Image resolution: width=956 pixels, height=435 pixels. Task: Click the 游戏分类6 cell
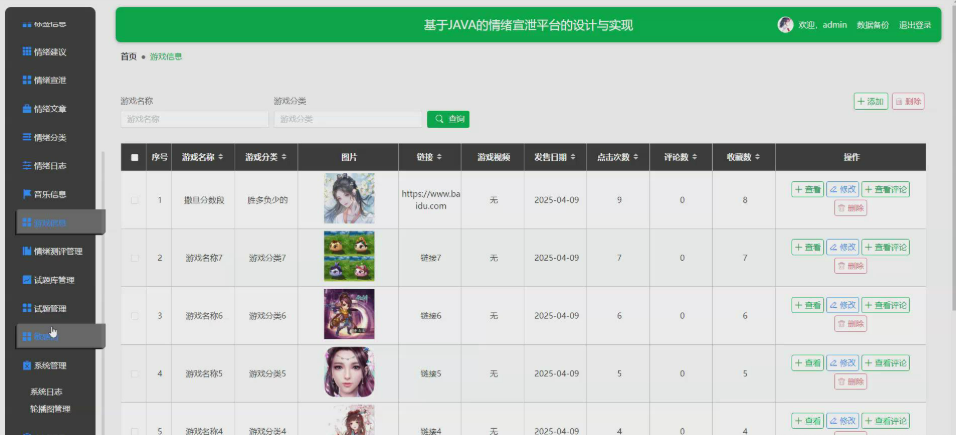pos(267,316)
